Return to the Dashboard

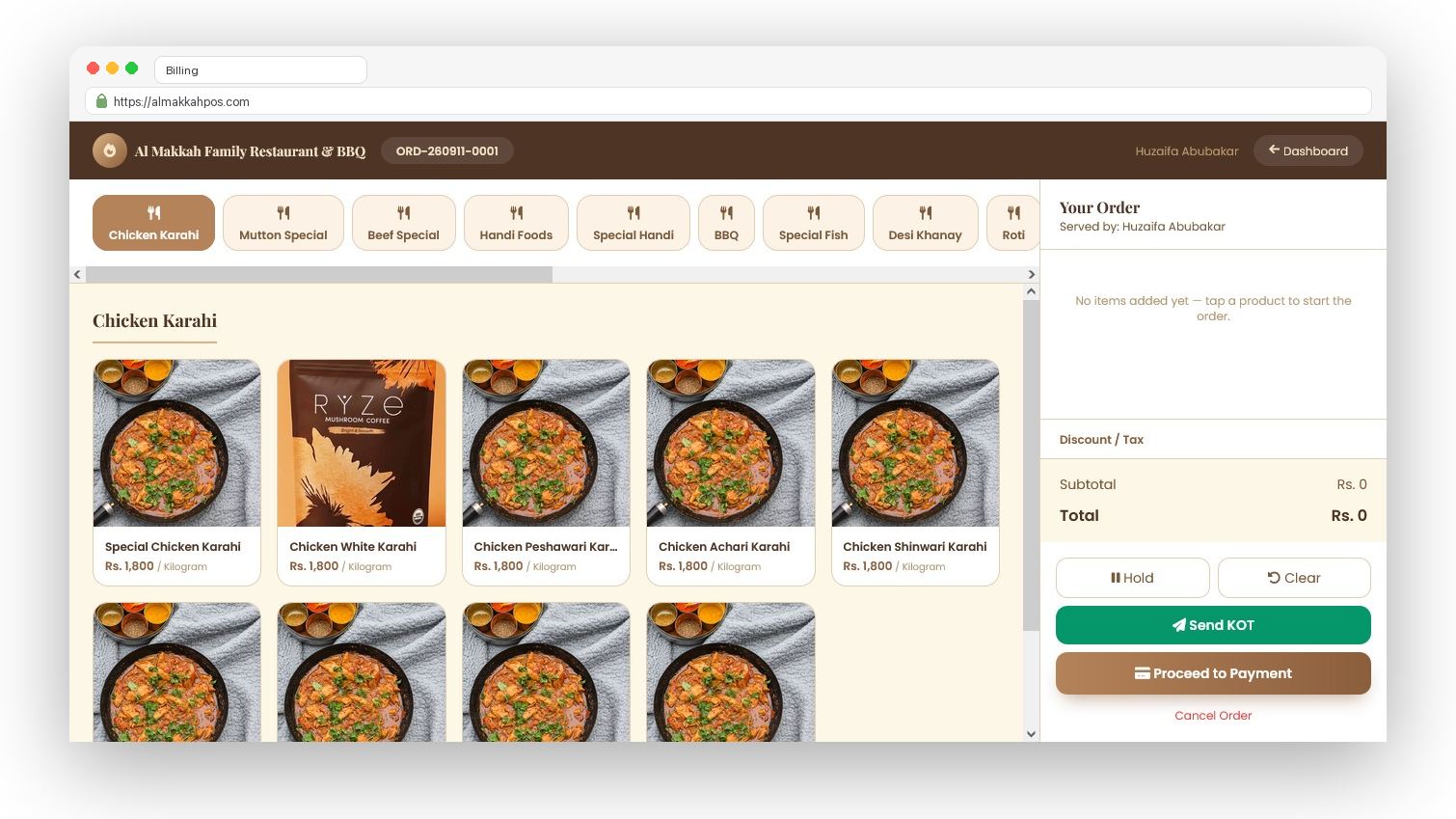1308,150
